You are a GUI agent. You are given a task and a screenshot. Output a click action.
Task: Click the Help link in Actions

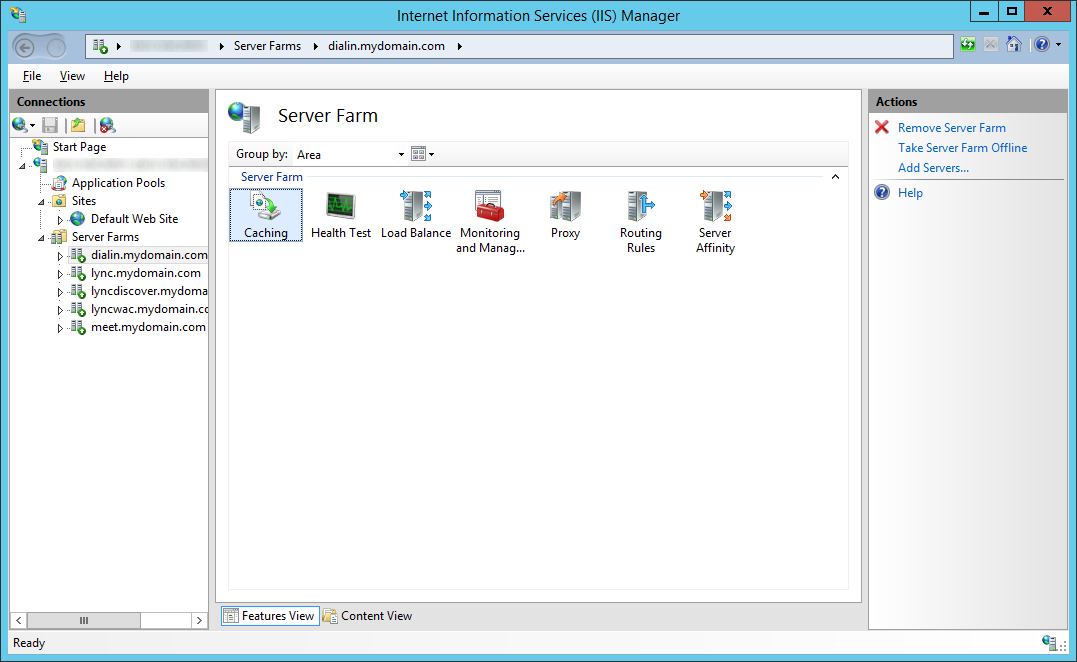coord(910,193)
